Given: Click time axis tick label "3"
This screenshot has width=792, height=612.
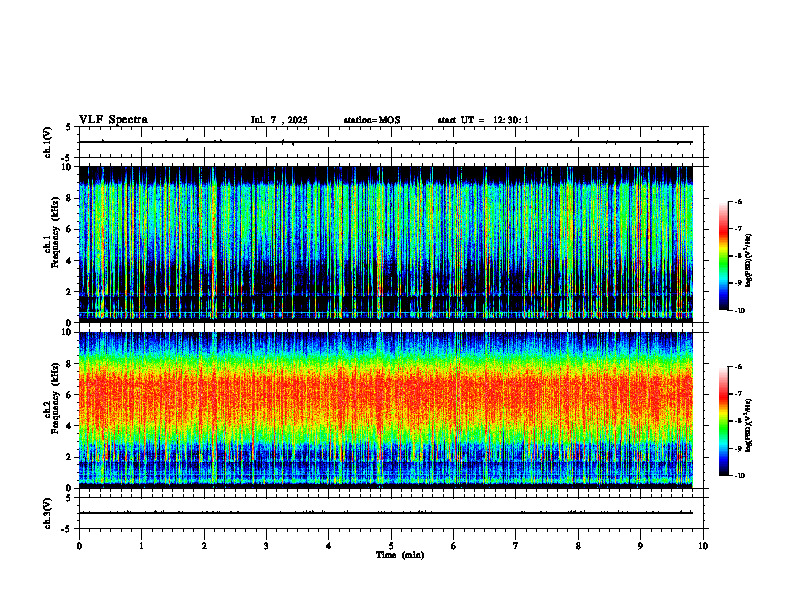Looking at the screenshot, I should (x=266, y=546).
